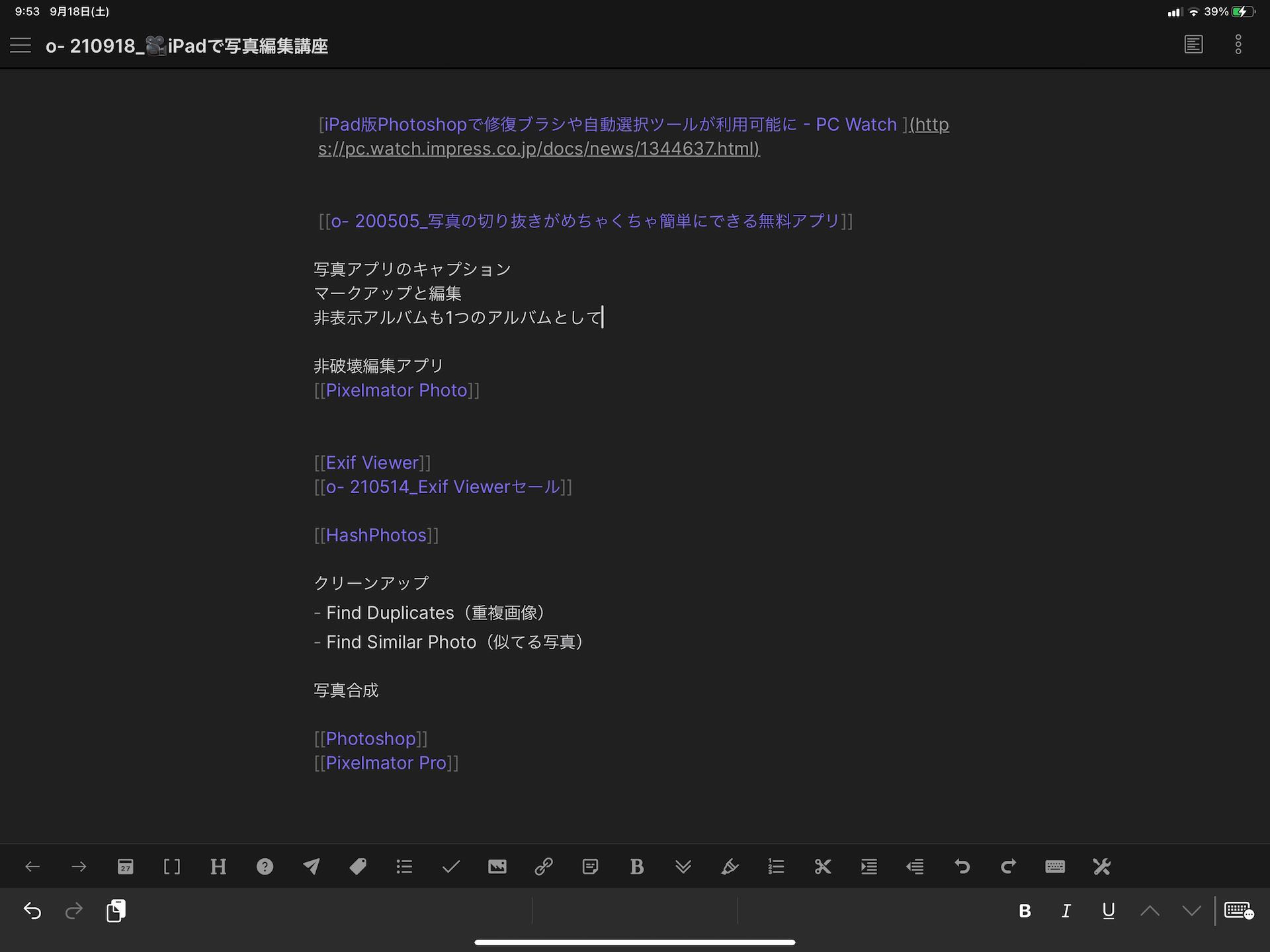Open the more options menu
This screenshot has width=1270, height=952.
click(x=1238, y=45)
